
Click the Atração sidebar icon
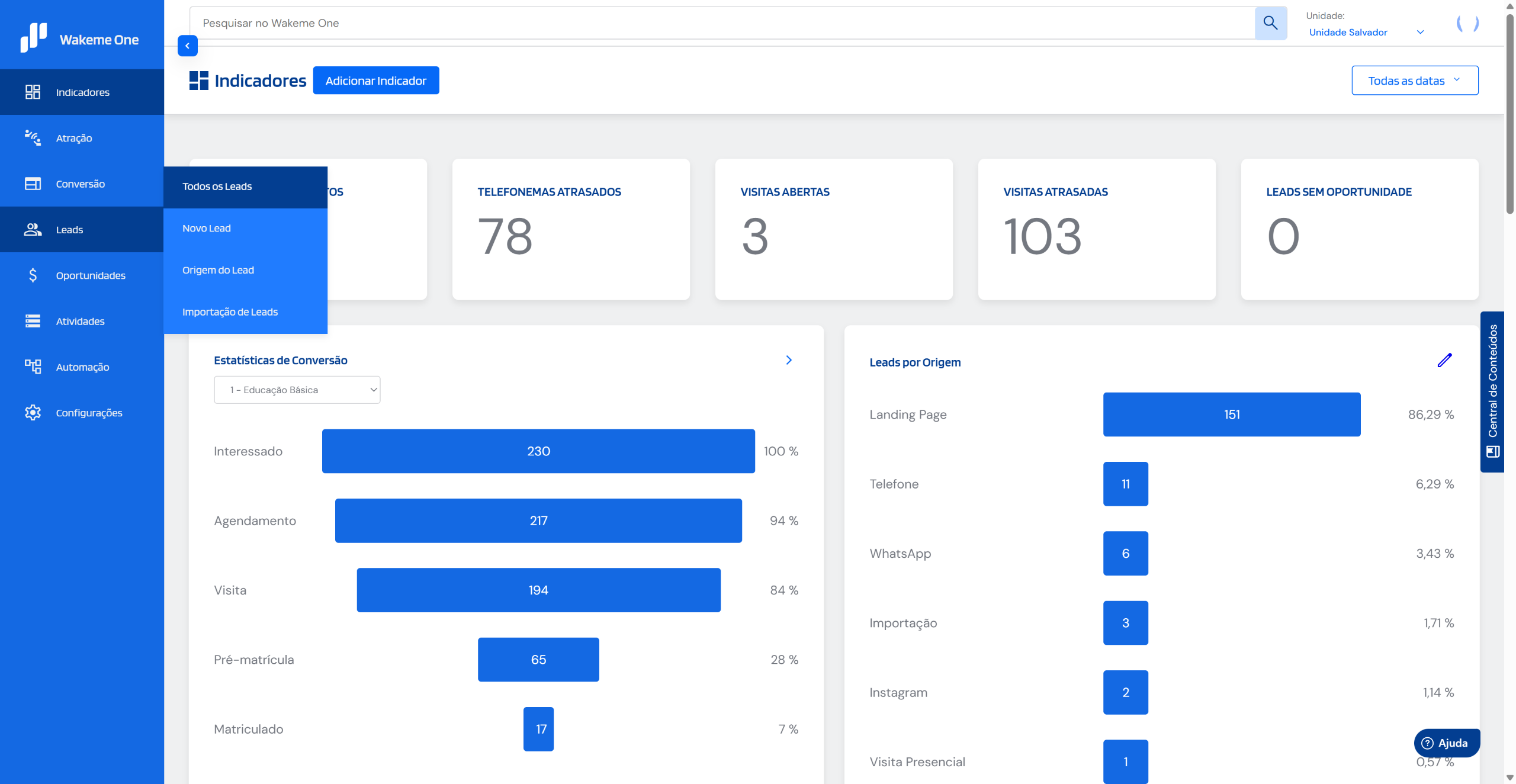coord(33,138)
